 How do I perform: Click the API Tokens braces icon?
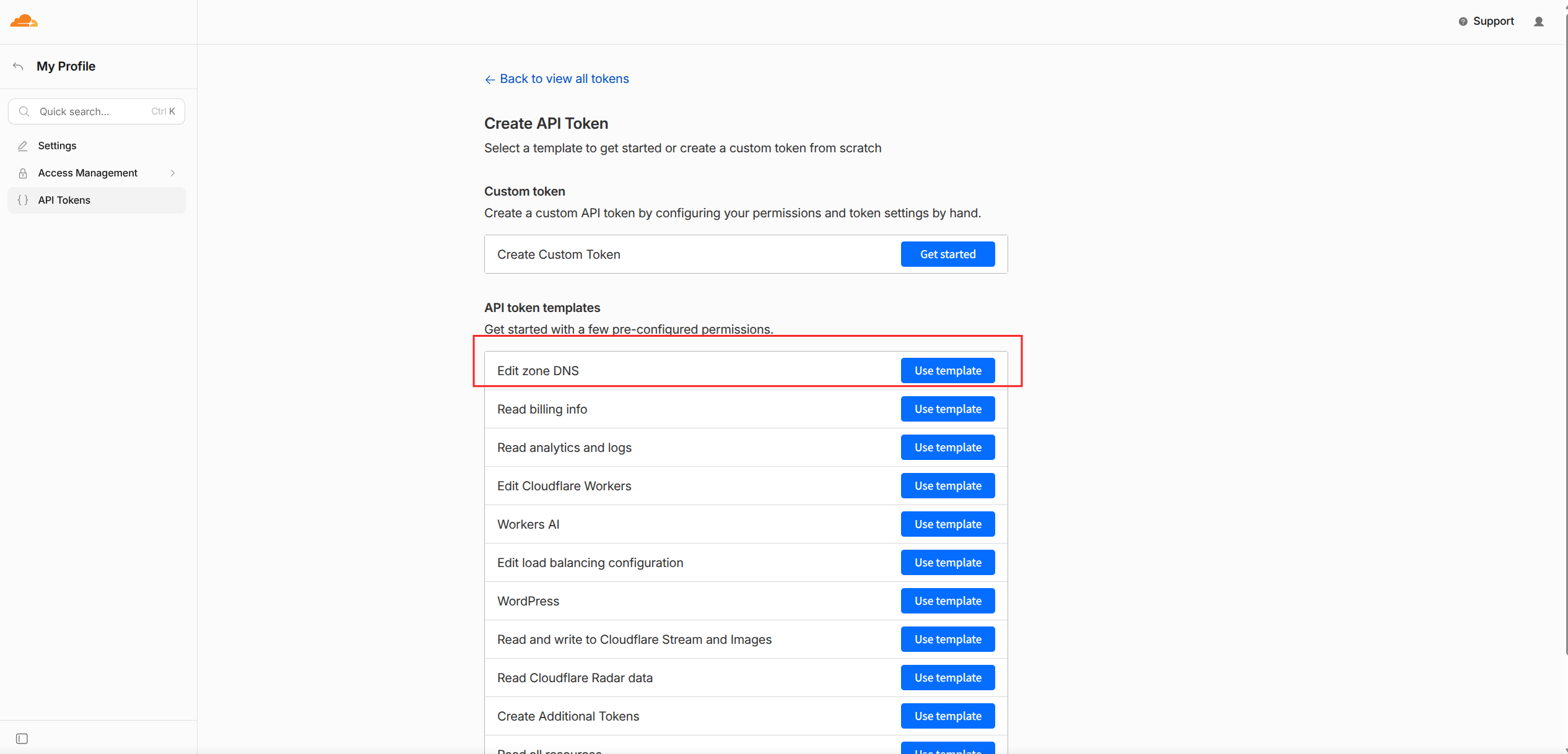[x=23, y=200]
